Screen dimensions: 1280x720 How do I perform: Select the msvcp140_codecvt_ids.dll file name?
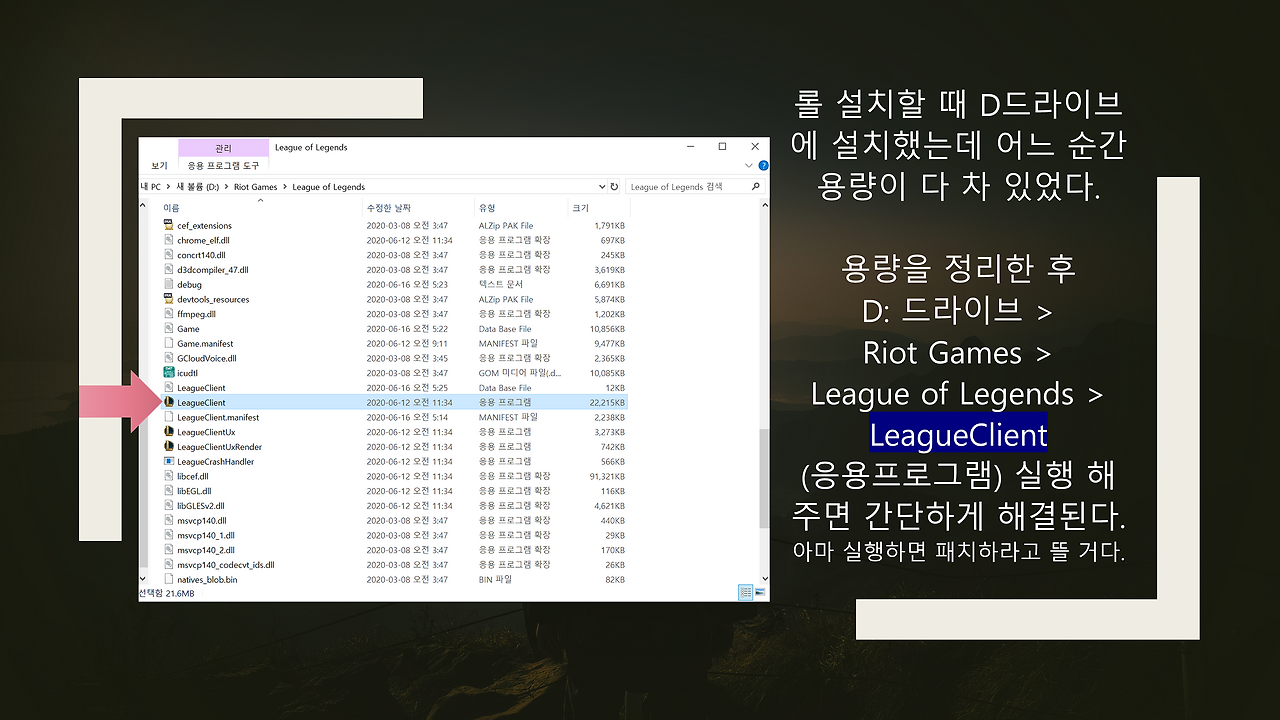(226, 565)
